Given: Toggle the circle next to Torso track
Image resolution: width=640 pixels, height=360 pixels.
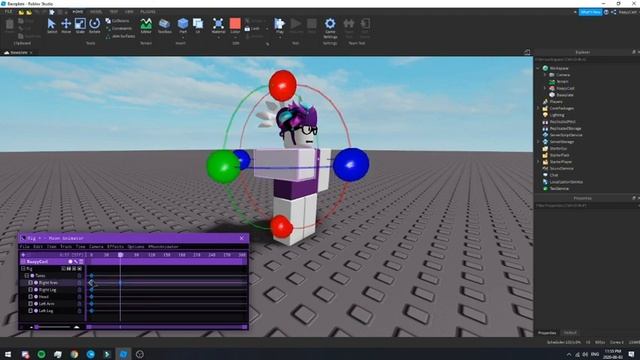Looking at the screenshot, I should point(32,276).
